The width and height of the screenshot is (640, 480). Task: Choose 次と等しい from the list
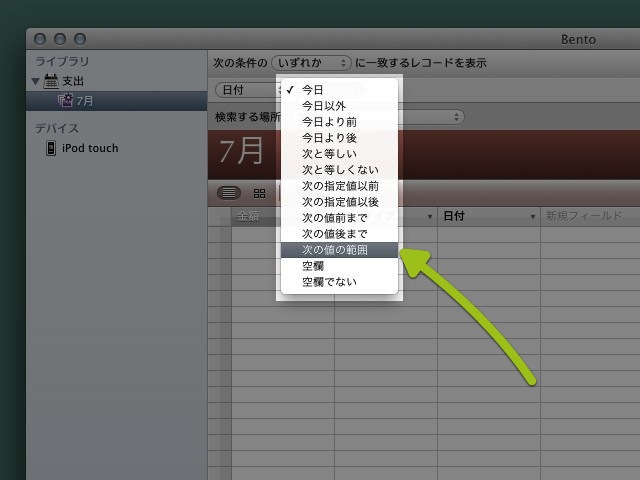tap(339, 153)
